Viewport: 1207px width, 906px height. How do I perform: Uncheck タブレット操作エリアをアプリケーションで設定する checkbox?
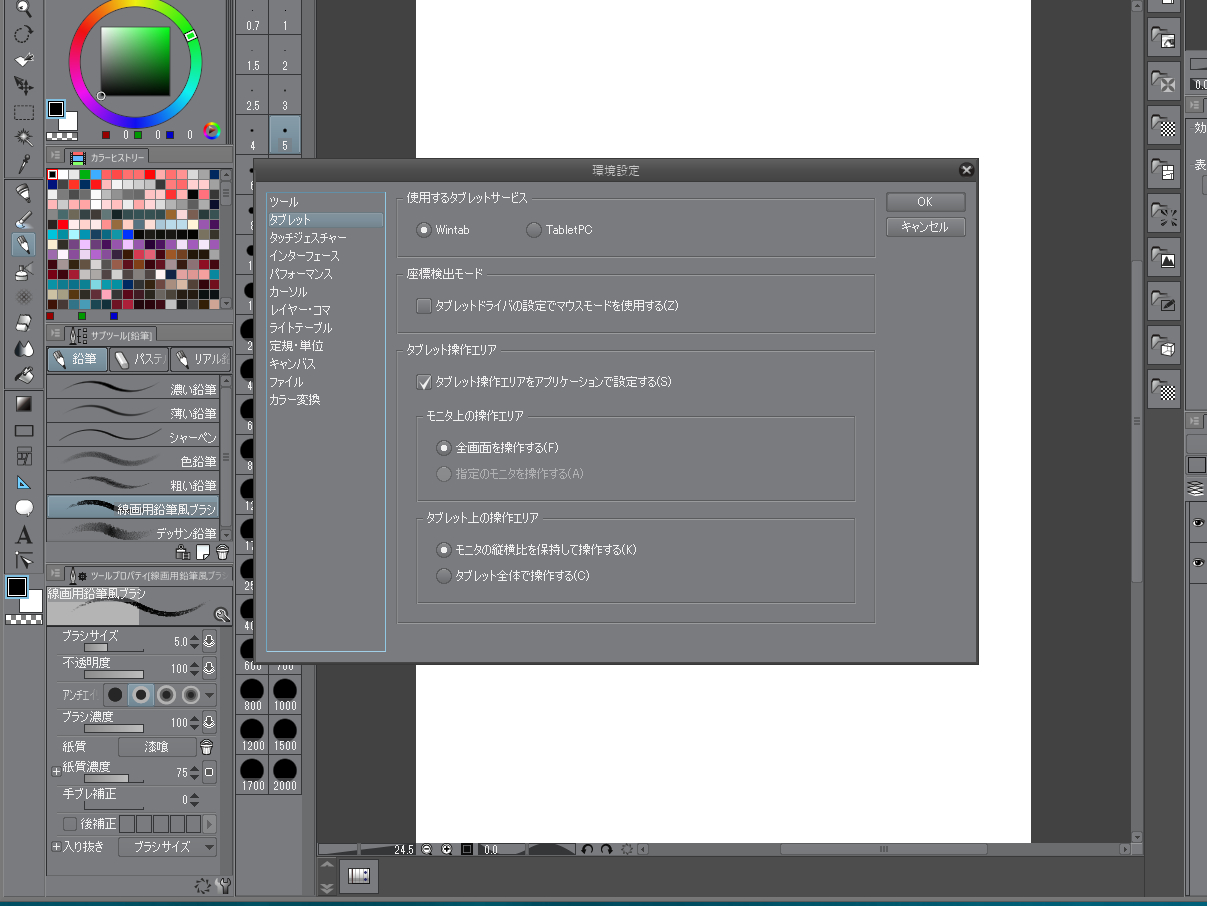tap(424, 381)
